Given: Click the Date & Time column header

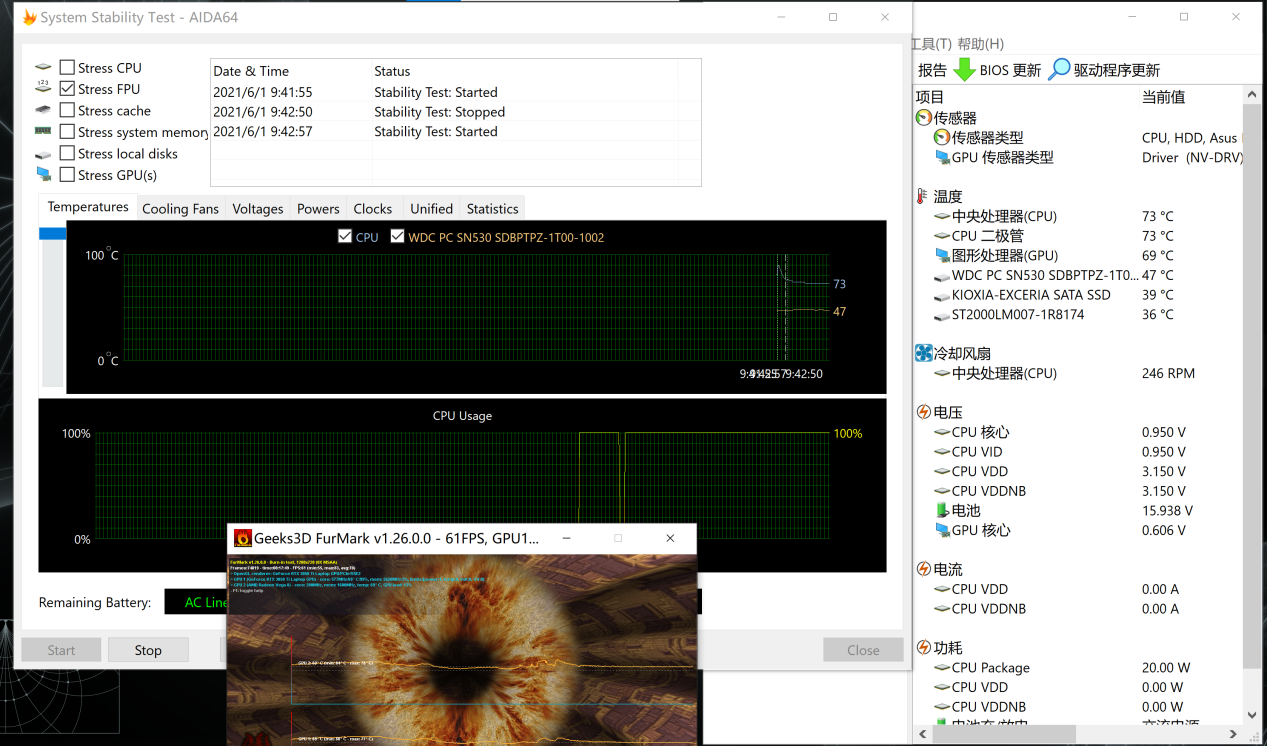Looking at the screenshot, I should click(290, 71).
